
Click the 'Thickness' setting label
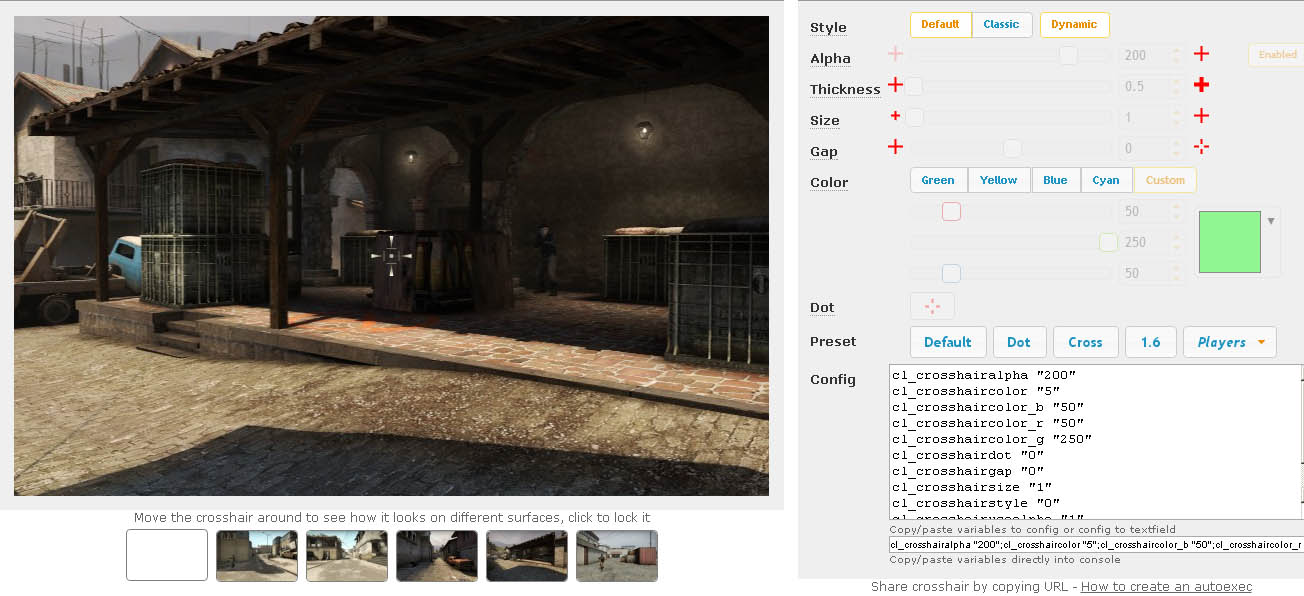(x=845, y=89)
